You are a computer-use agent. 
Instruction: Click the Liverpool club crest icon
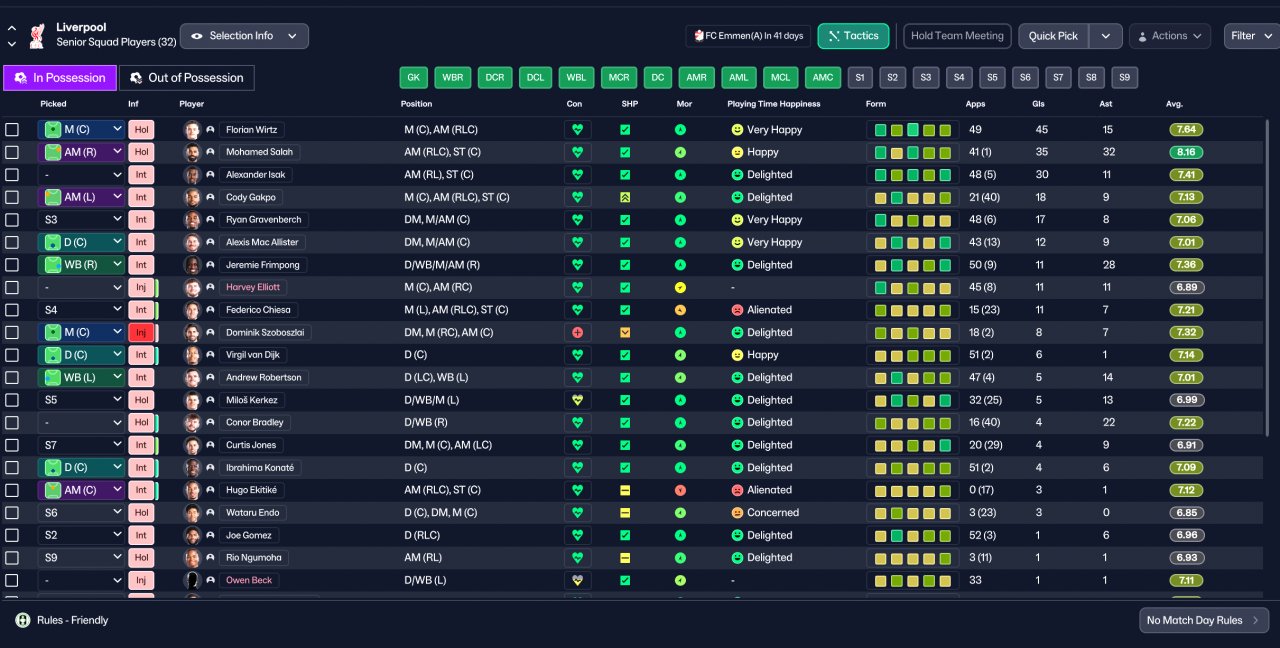38,36
